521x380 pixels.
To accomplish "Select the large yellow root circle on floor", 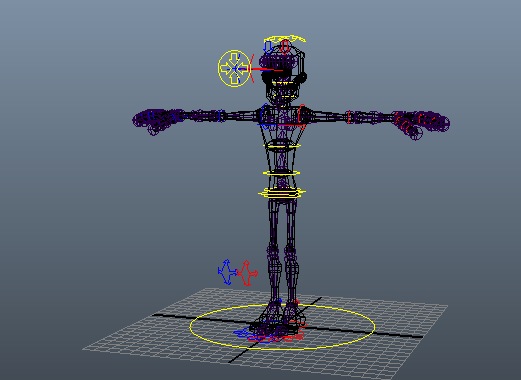I will (283, 327).
